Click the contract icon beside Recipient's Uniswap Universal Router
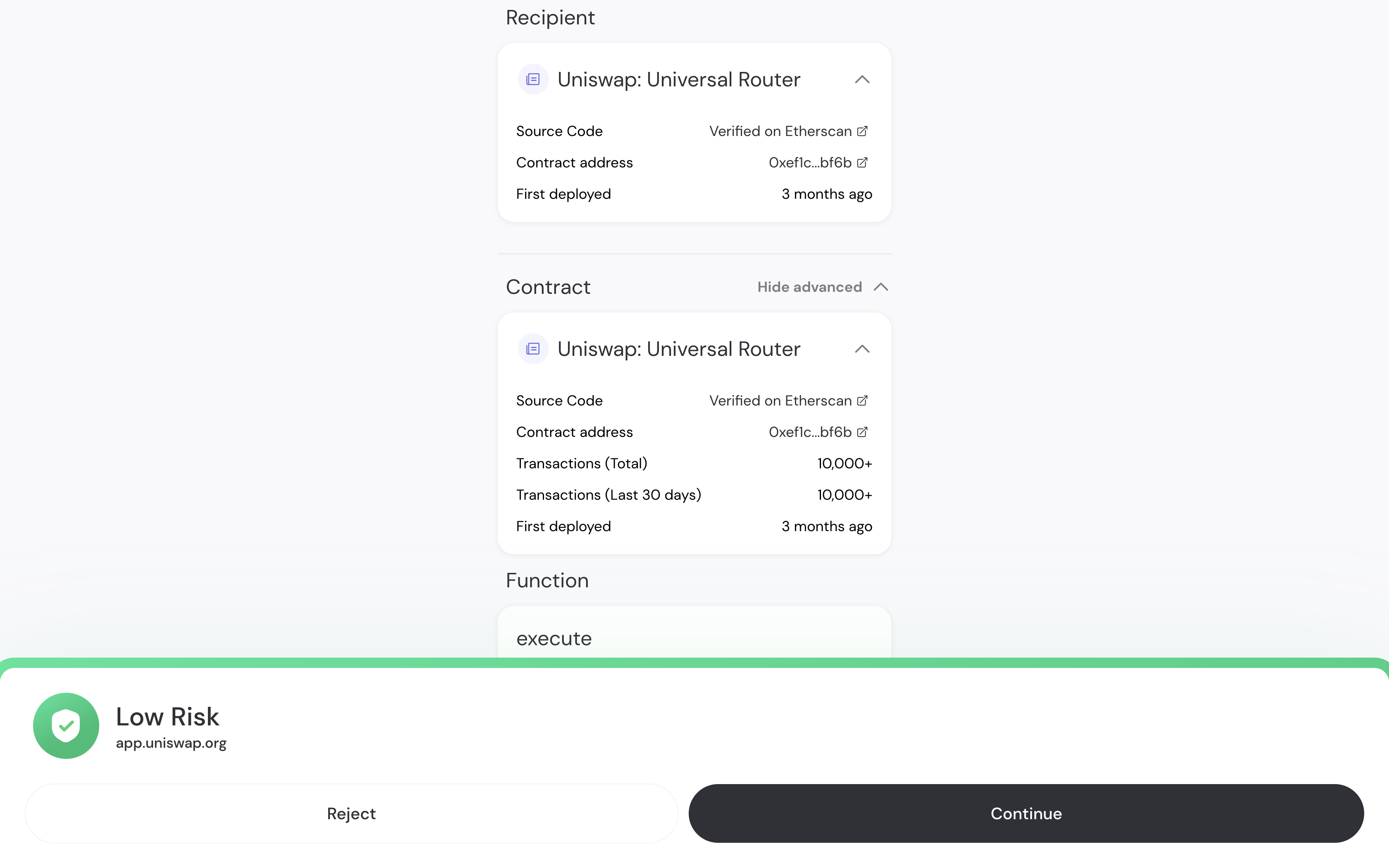The height and width of the screenshot is (868, 1389). (x=532, y=79)
